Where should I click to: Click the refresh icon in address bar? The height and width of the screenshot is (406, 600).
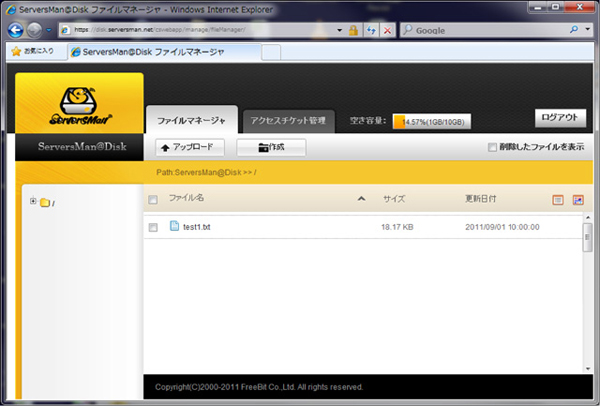[x=371, y=30]
